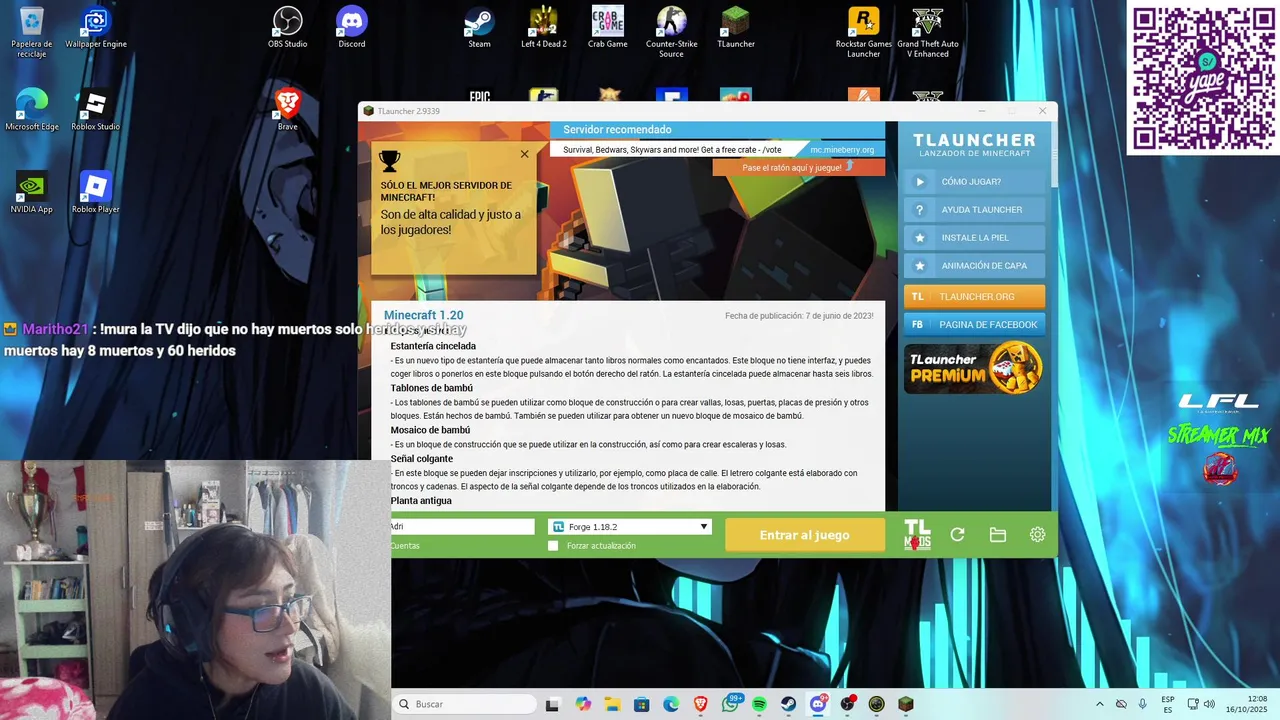
Task: Open Copilot from the taskbar
Action: pyautogui.click(x=583, y=704)
